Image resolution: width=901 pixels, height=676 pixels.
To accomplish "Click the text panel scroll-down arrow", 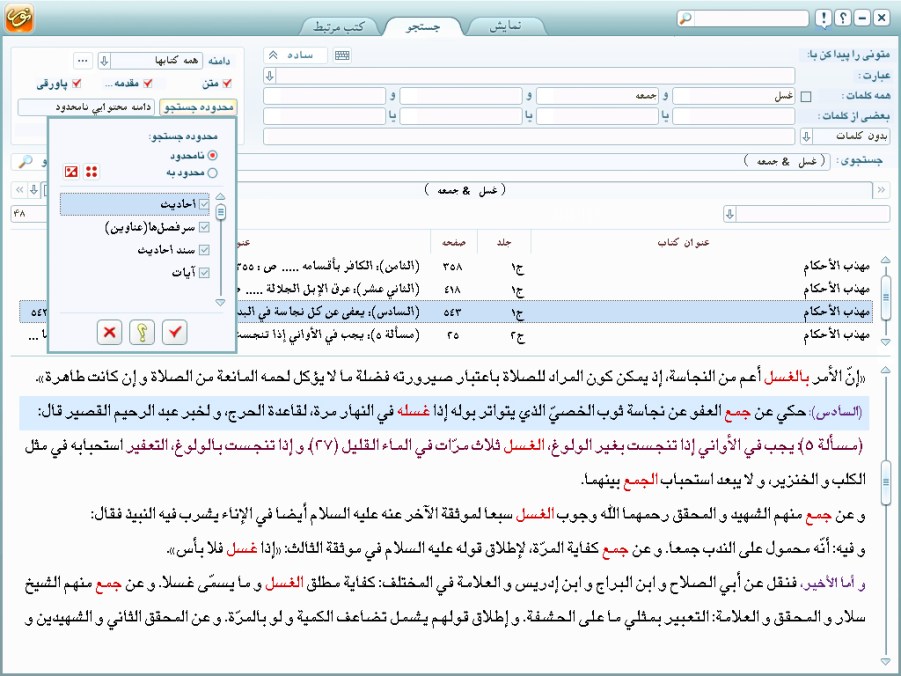I will tap(885, 663).
